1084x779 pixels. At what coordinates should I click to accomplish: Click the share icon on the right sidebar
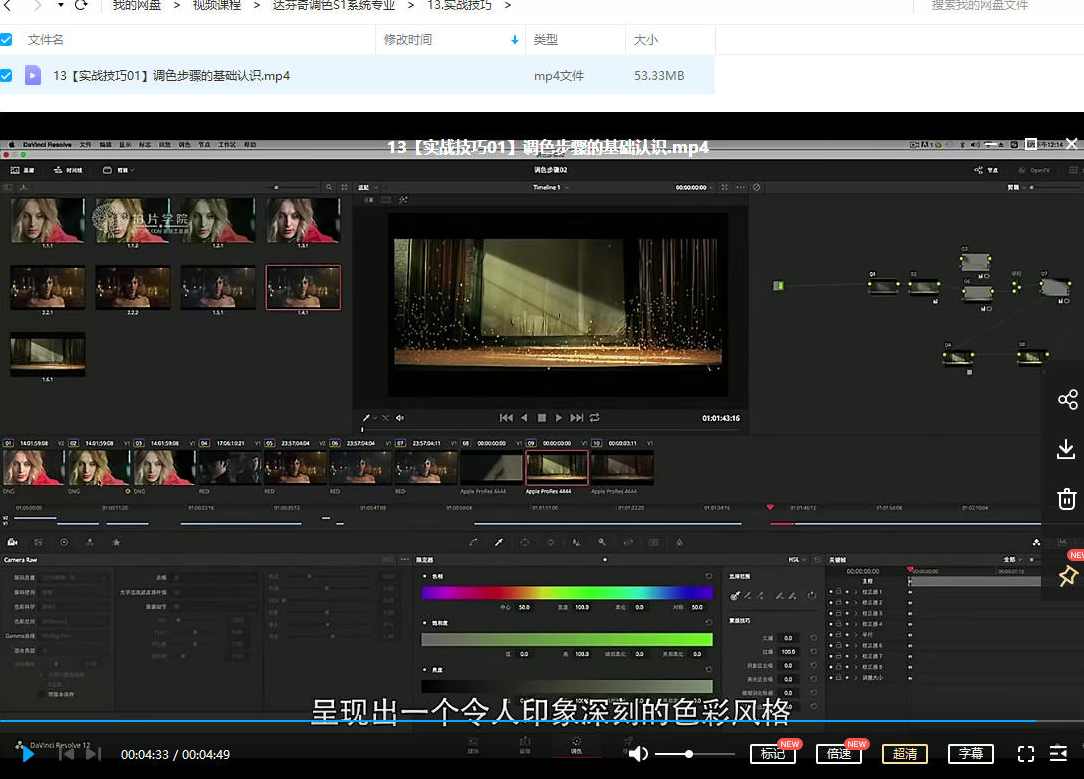[1067, 399]
